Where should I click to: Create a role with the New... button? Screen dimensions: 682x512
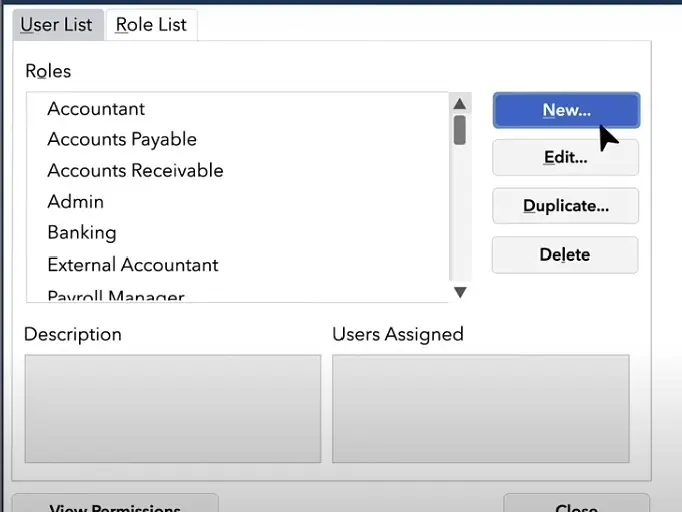[x=566, y=110]
